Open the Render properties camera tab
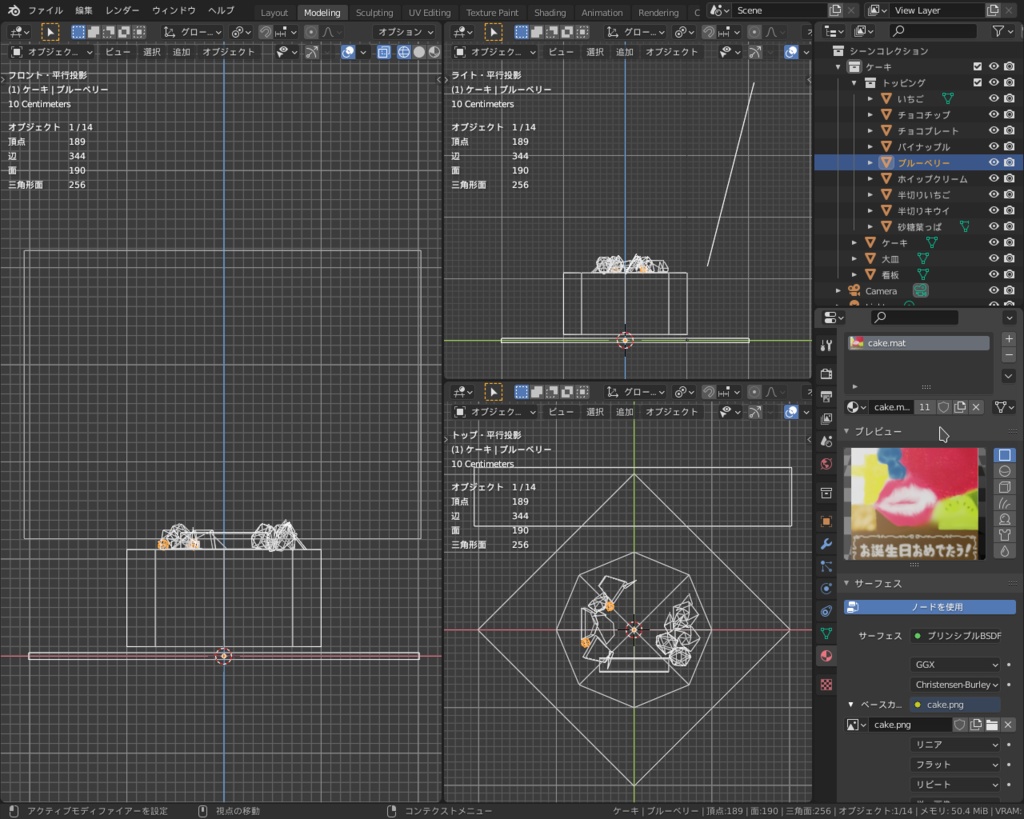Viewport: 1024px width, 819px height. pos(826,374)
